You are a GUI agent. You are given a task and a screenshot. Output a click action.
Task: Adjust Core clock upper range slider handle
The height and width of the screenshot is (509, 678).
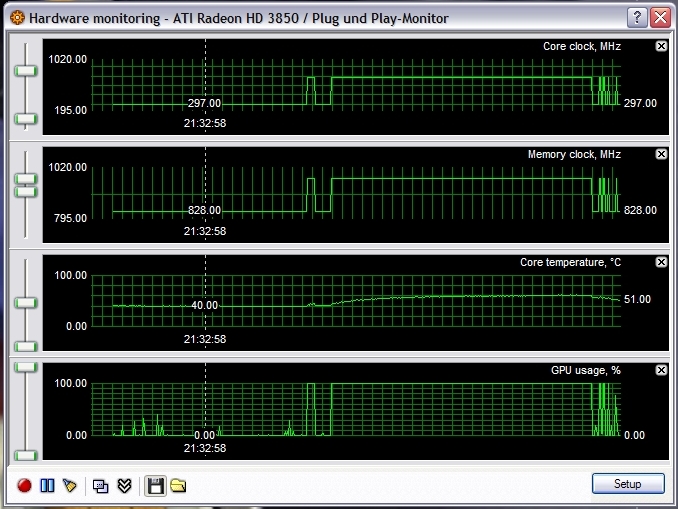(26, 71)
